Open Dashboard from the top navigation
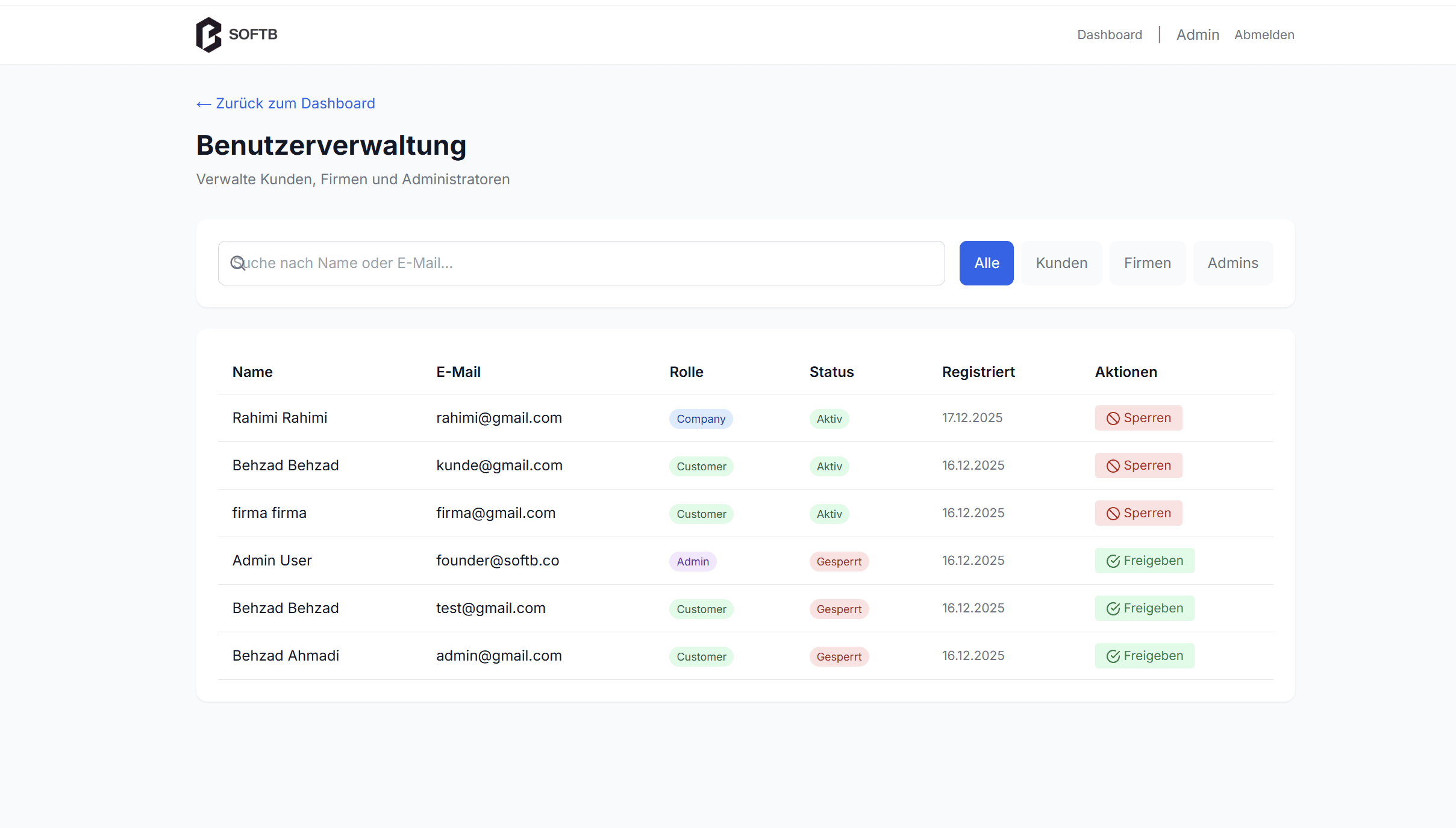 (1109, 35)
